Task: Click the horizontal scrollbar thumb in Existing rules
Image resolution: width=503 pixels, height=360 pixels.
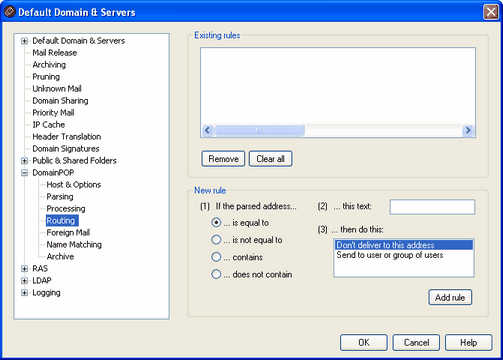Action: [259, 130]
